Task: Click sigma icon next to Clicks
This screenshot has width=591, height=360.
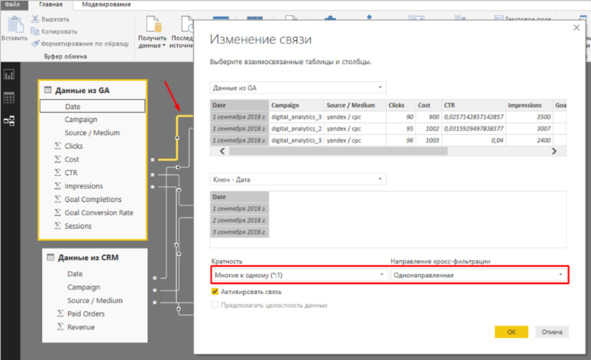Action: point(57,146)
